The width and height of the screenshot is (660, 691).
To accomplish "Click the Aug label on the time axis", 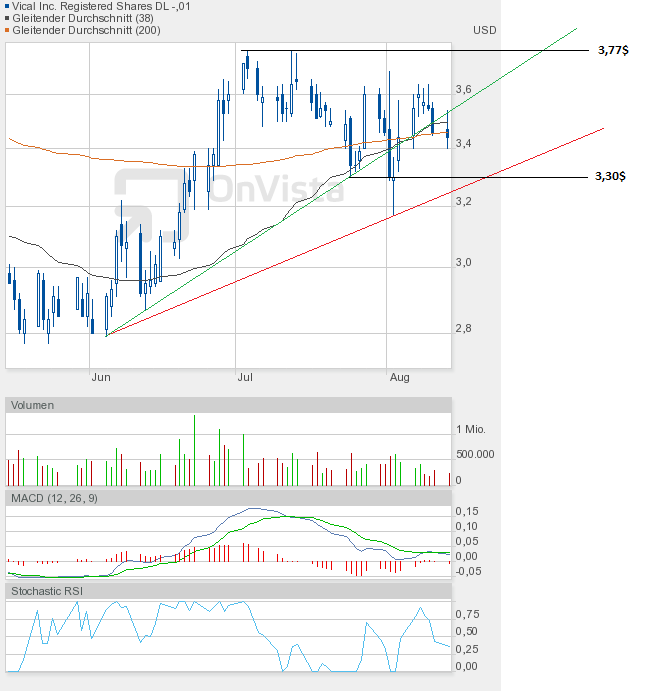I will coord(400,377).
